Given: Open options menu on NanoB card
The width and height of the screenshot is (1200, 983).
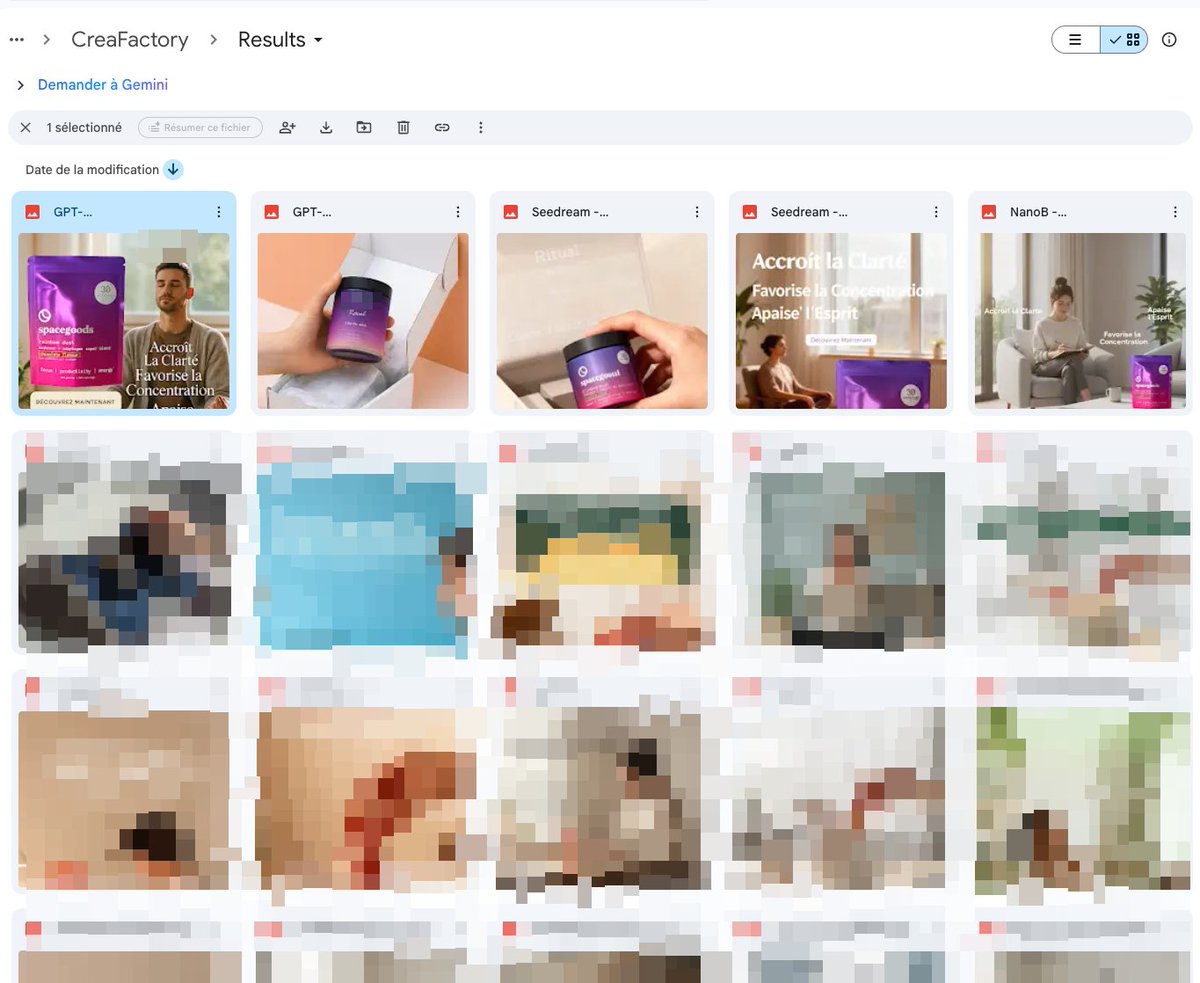Looking at the screenshot, I should pos(1175,212).
